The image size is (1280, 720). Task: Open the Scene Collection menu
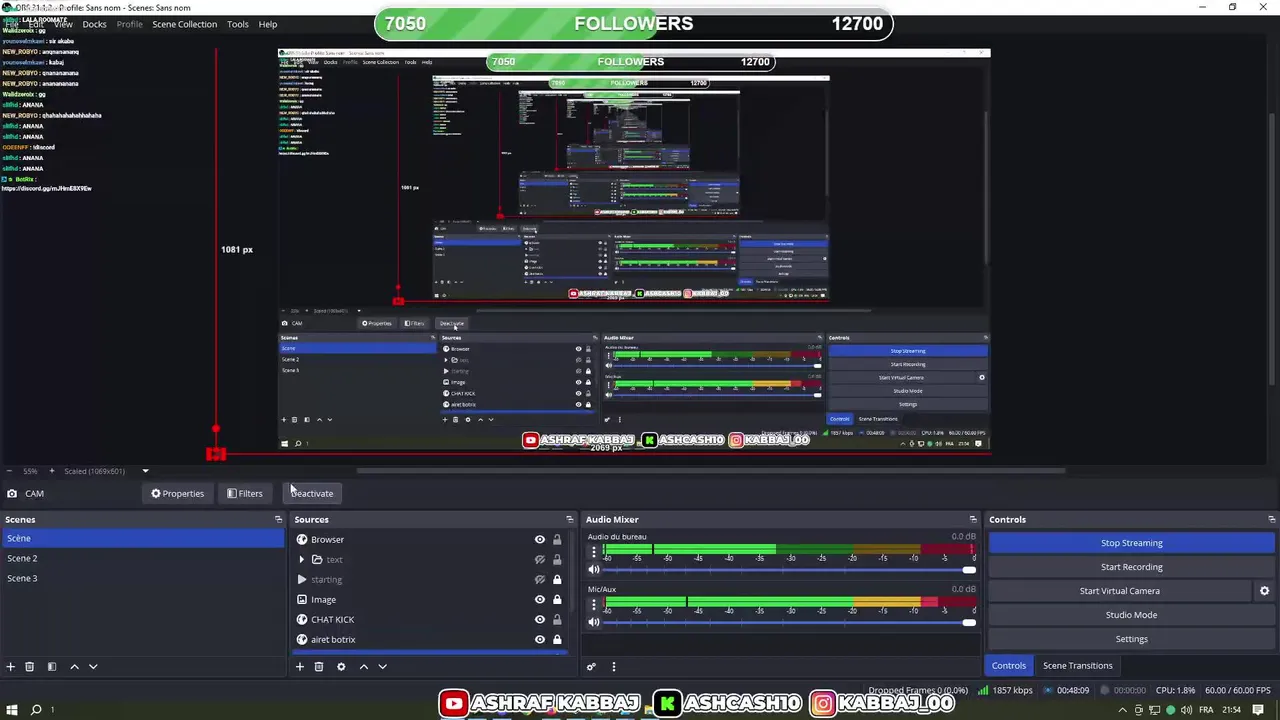click(x=184, y=24)
